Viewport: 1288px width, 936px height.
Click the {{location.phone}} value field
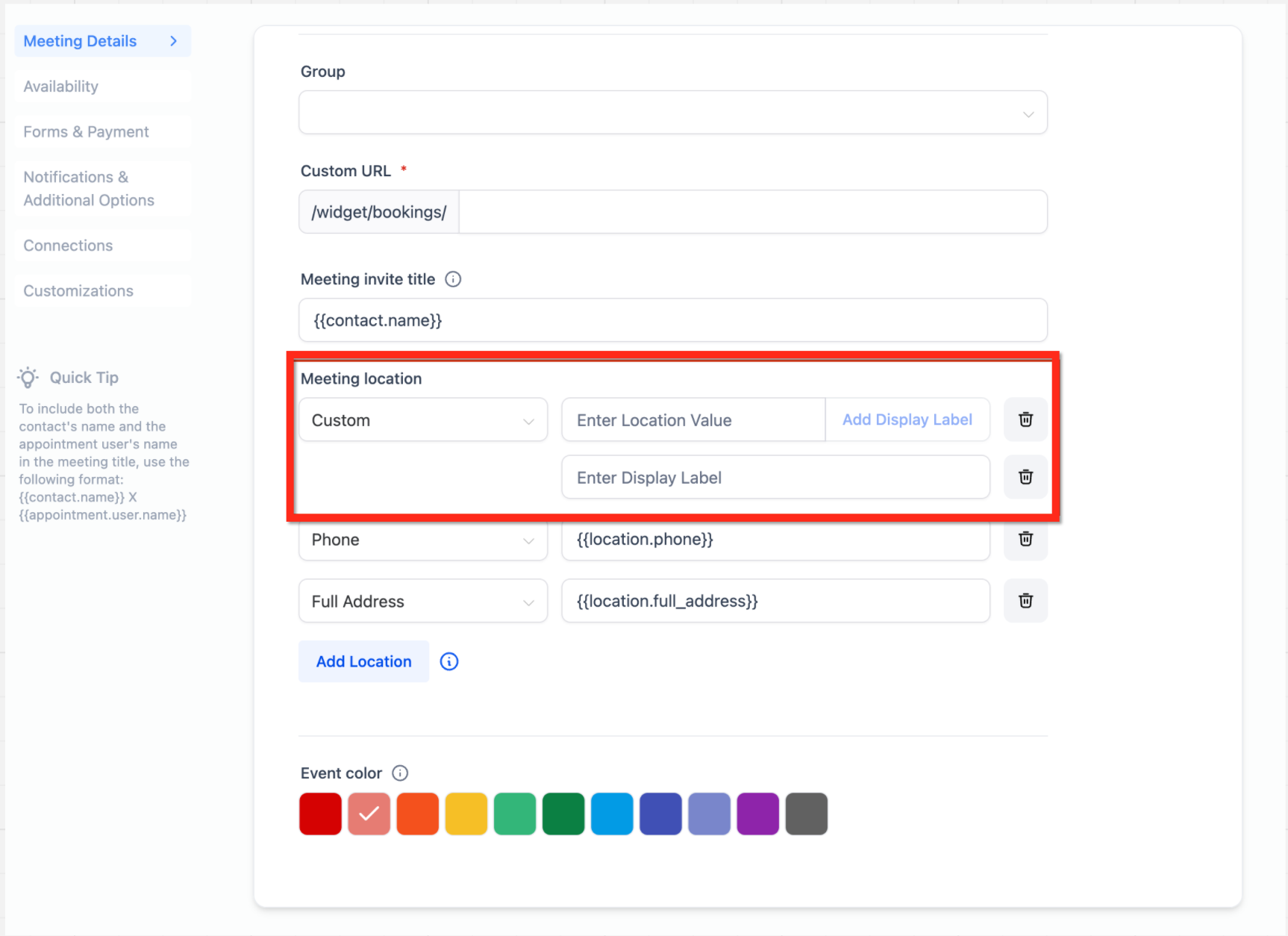pyautogui.click(x=776, y=539)
